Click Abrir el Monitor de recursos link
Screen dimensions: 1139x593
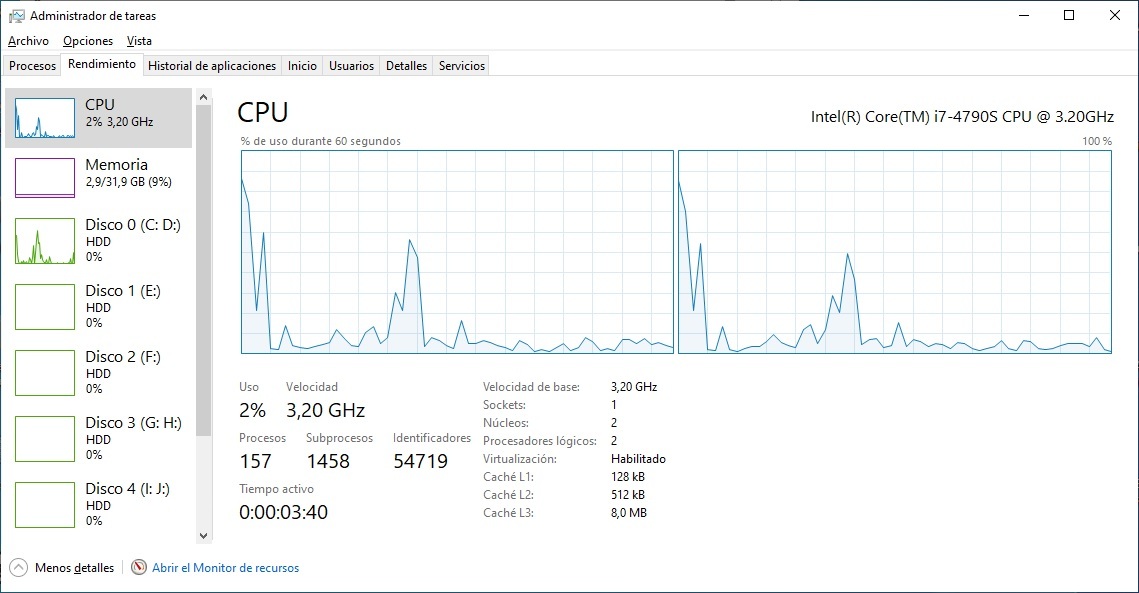point(225,568)
